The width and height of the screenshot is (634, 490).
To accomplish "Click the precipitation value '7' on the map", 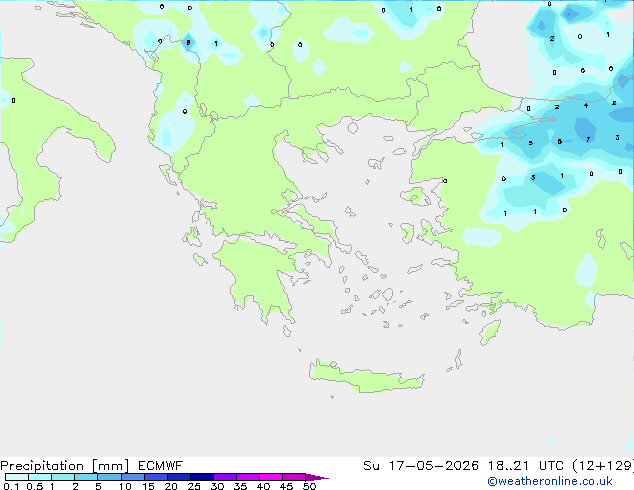I will 588,139.
